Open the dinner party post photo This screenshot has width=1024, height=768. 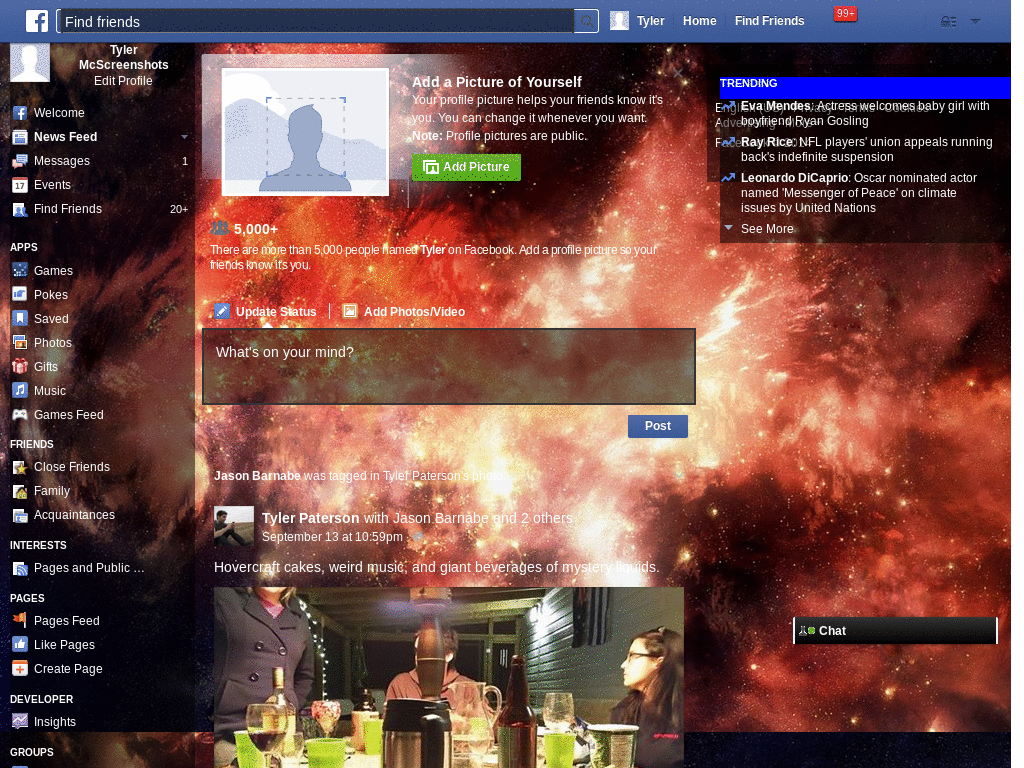point(449,677)
